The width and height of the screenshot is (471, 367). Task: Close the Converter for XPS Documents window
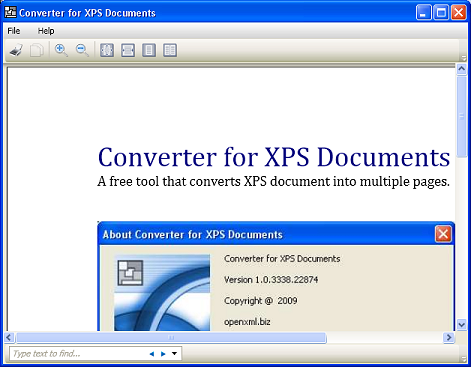click(459, 13)
